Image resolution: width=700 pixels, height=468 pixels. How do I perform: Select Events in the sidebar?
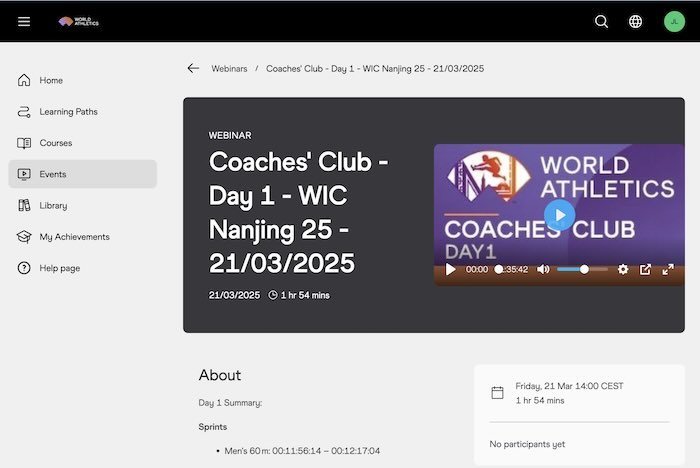(x=83, y=174)
